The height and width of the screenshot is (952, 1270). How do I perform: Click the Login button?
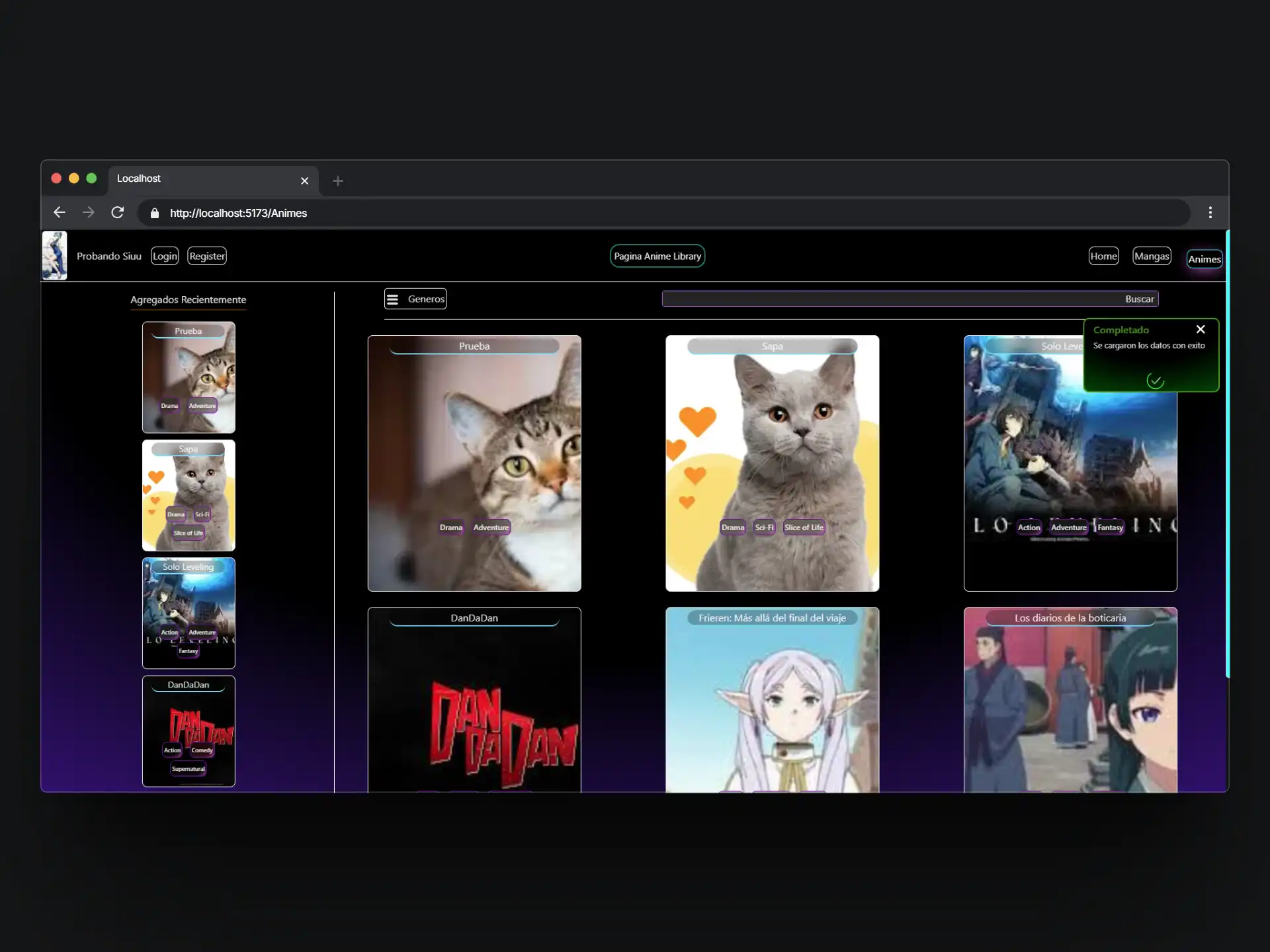pyautogui.click(x=165, y=256)
